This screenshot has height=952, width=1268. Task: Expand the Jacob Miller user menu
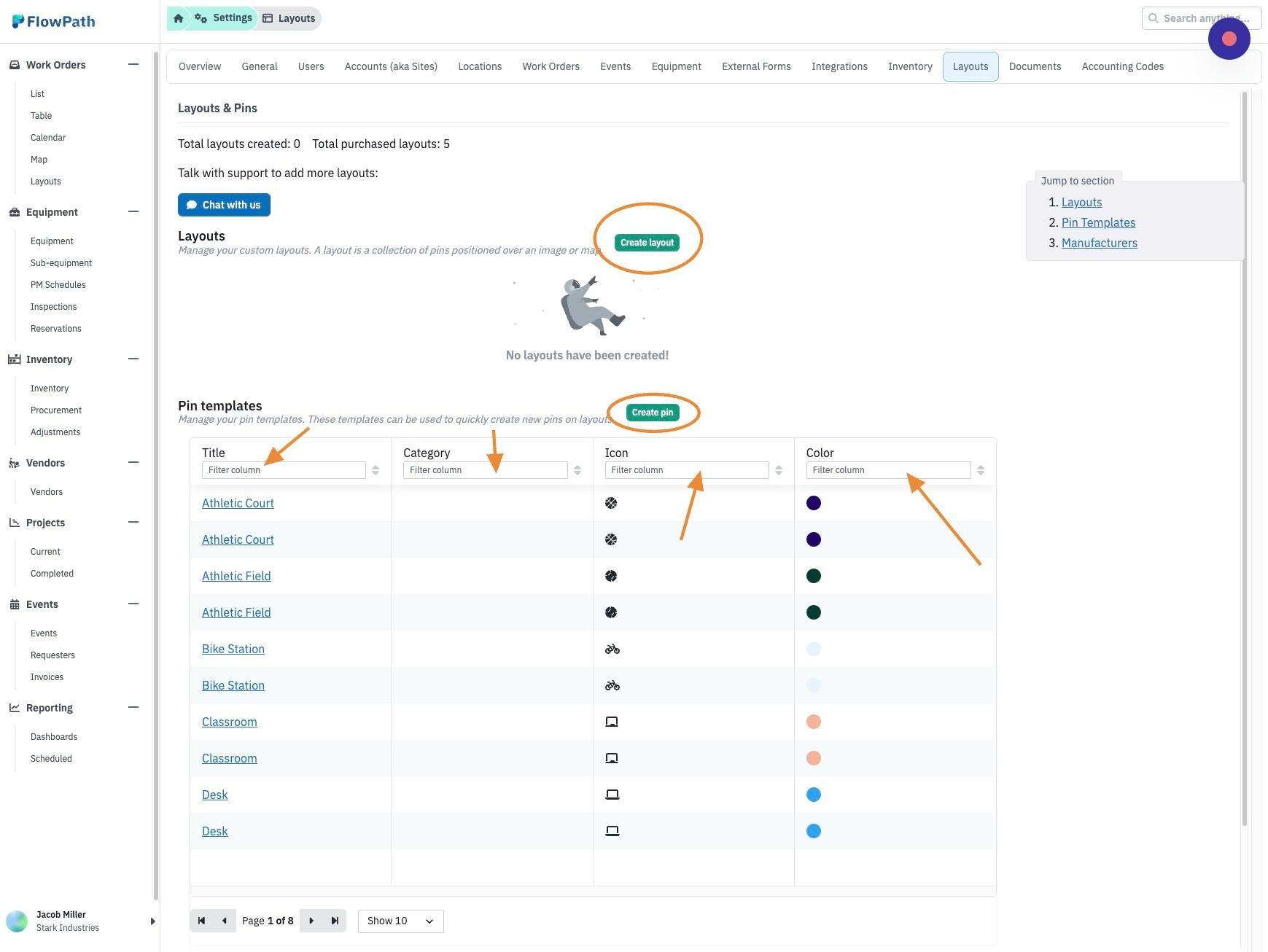pyautogui.click(x=152, y=921)
